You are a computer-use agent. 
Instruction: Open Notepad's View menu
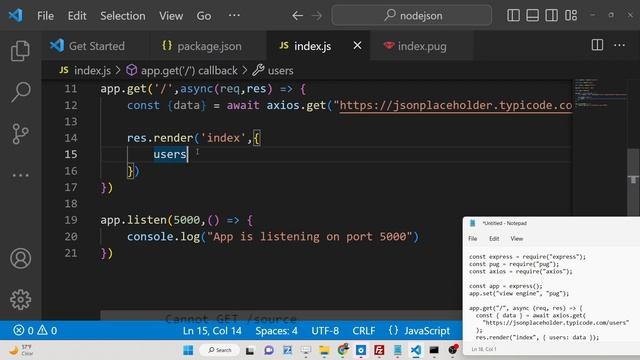(x=516, y=239)
